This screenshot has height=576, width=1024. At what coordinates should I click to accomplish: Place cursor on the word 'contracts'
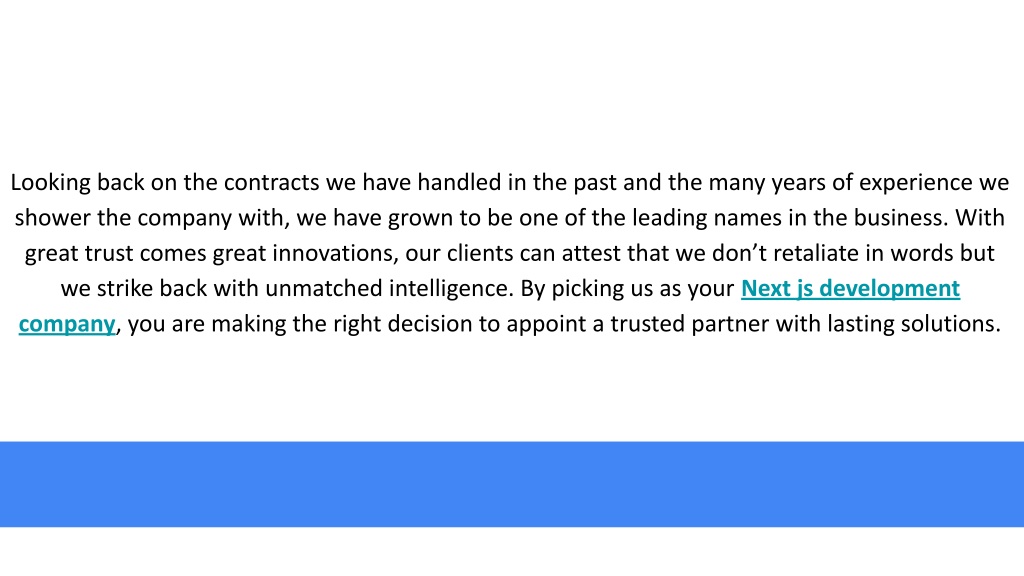[272, 183]
